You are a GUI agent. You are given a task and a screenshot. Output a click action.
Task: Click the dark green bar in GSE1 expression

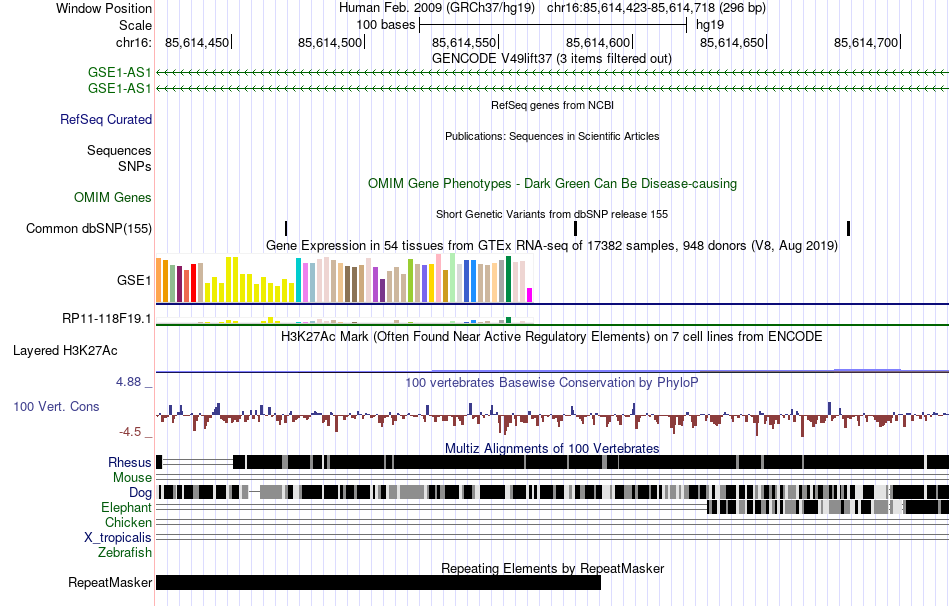[x=508, y=279]
